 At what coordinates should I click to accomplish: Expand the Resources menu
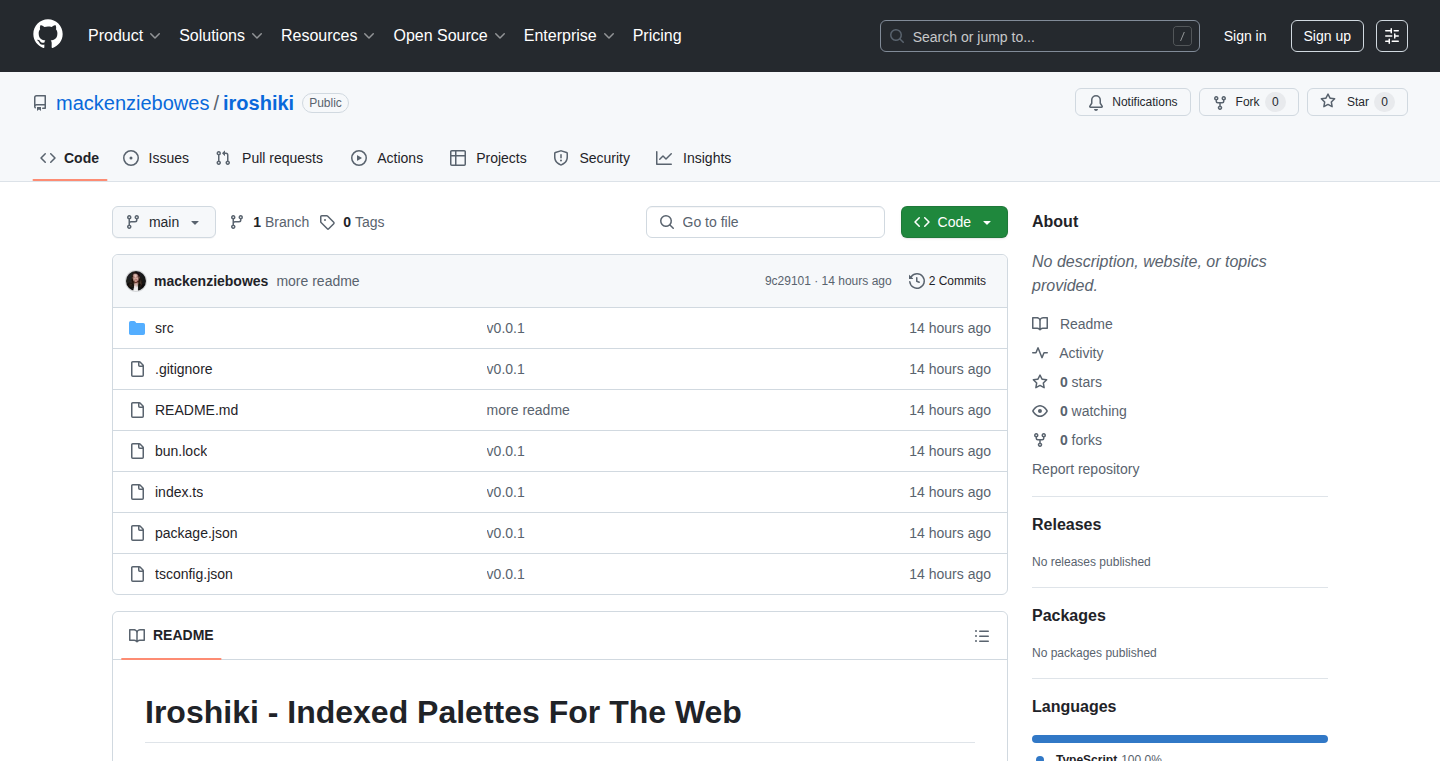pyautogui.click(x=328, y=36)
